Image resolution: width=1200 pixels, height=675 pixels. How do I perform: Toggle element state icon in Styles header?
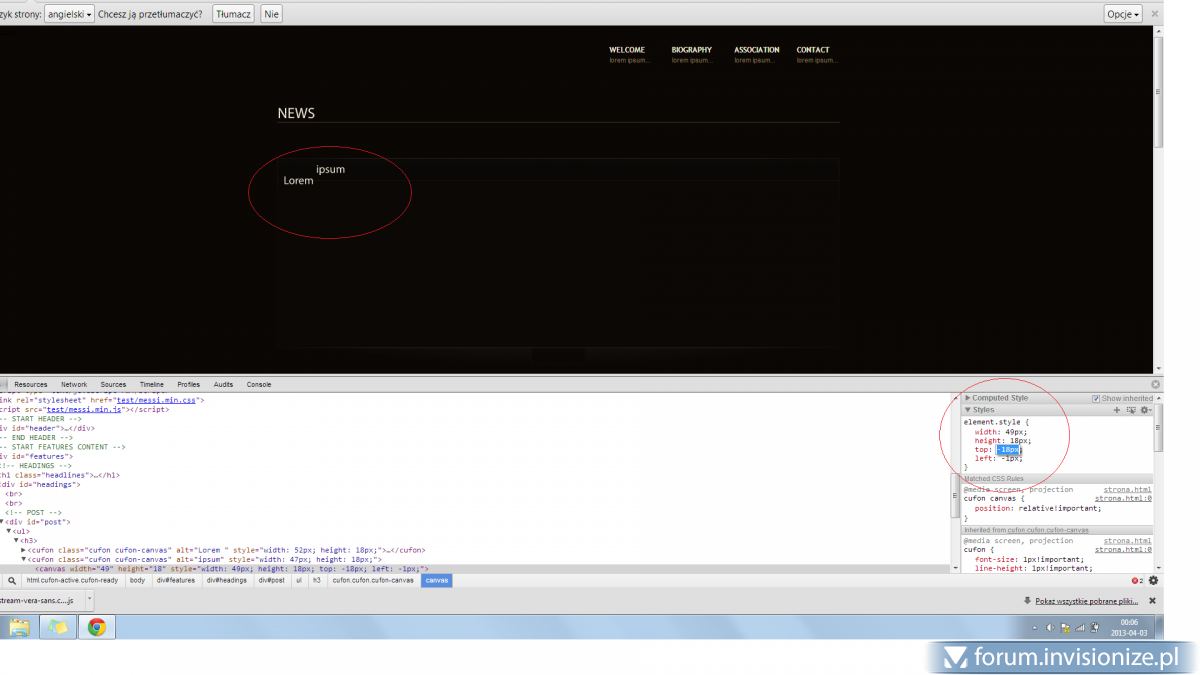(1131, 410)
